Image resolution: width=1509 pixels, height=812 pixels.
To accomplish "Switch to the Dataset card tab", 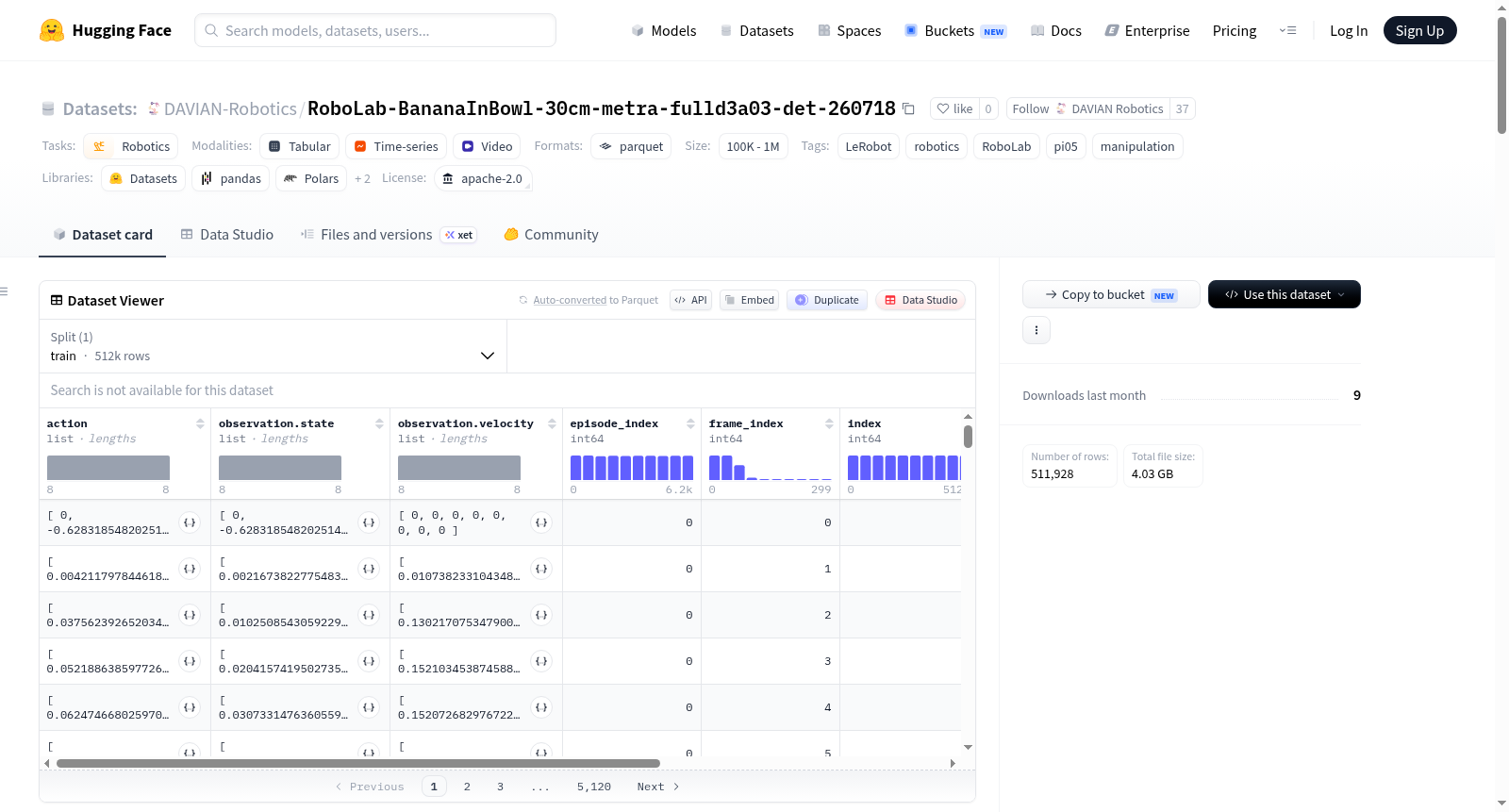I will (x=102, y=235).
